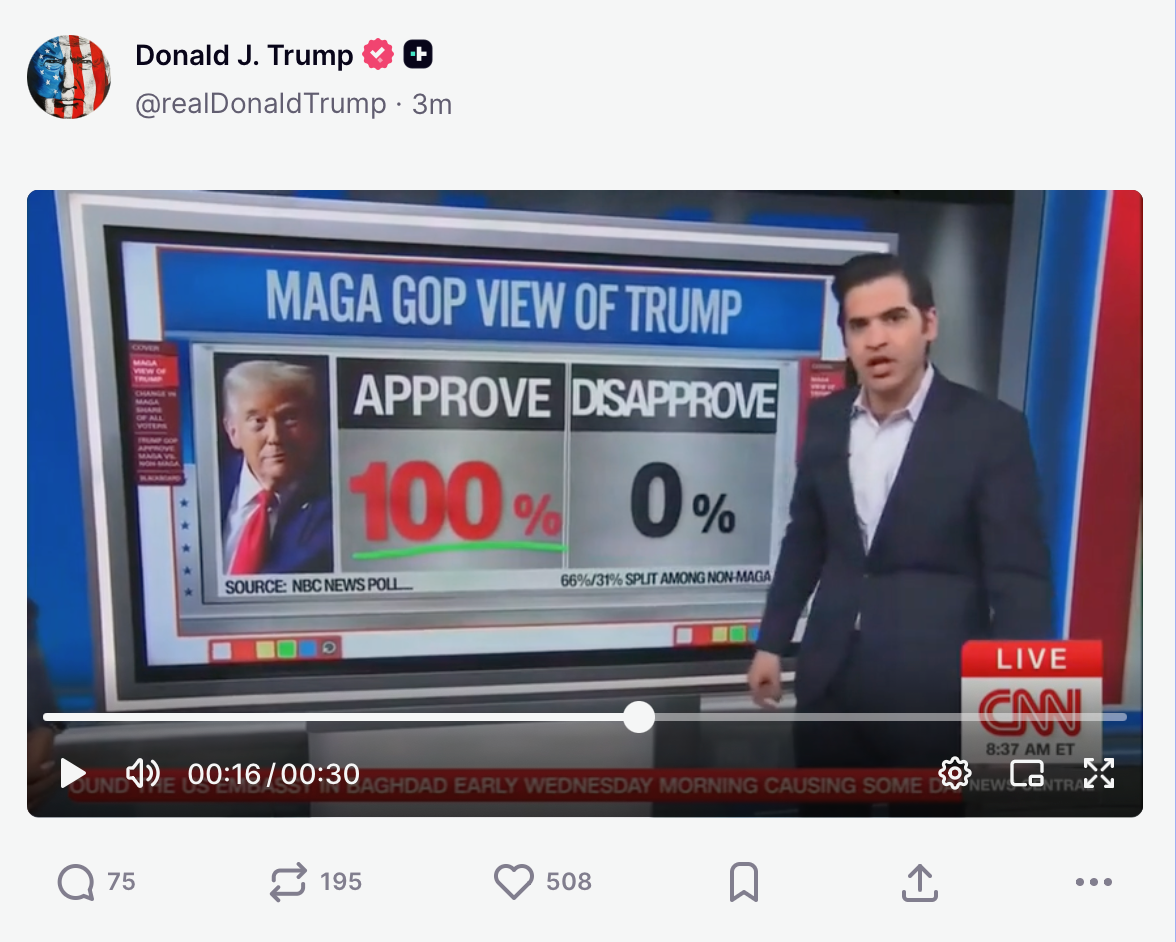Open the @realDonaldTrump handle link
This screenshot has width=1176, height=942.
tap(260, 104)
